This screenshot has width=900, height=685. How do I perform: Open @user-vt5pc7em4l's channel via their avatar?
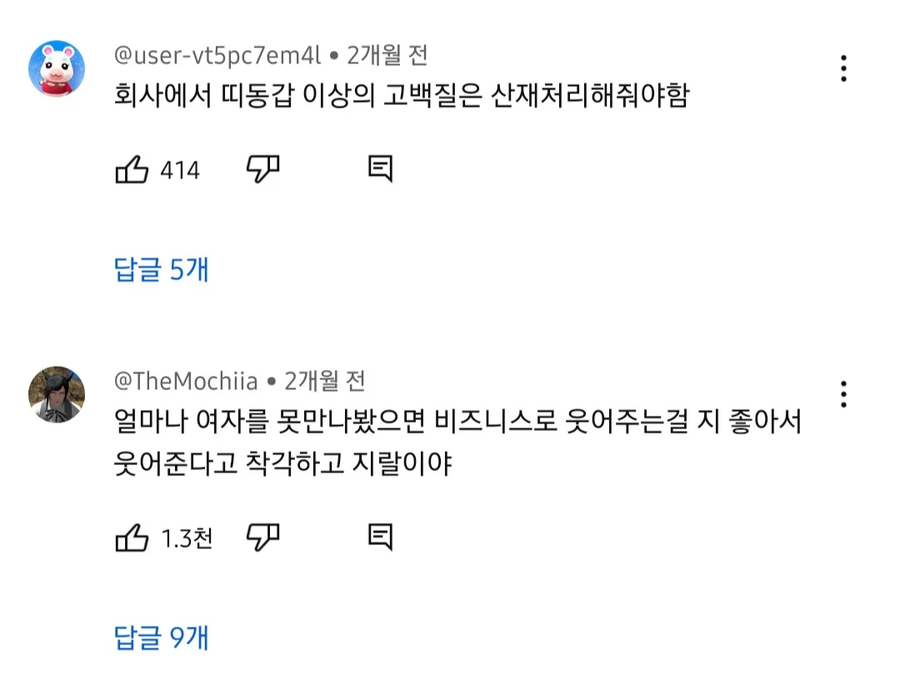56,68
